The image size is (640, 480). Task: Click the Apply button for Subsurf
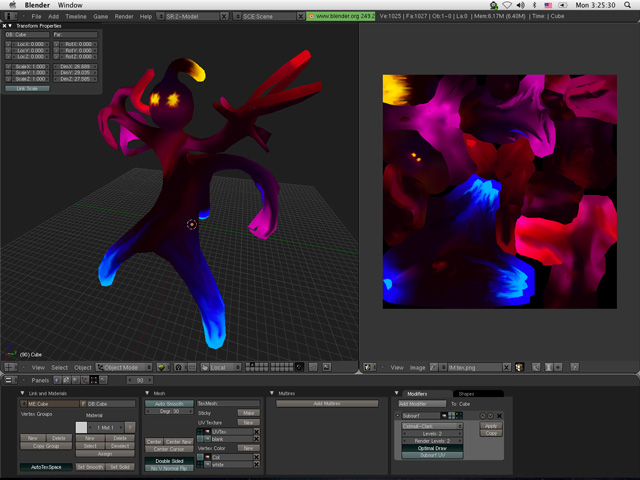tap(490, 426)
